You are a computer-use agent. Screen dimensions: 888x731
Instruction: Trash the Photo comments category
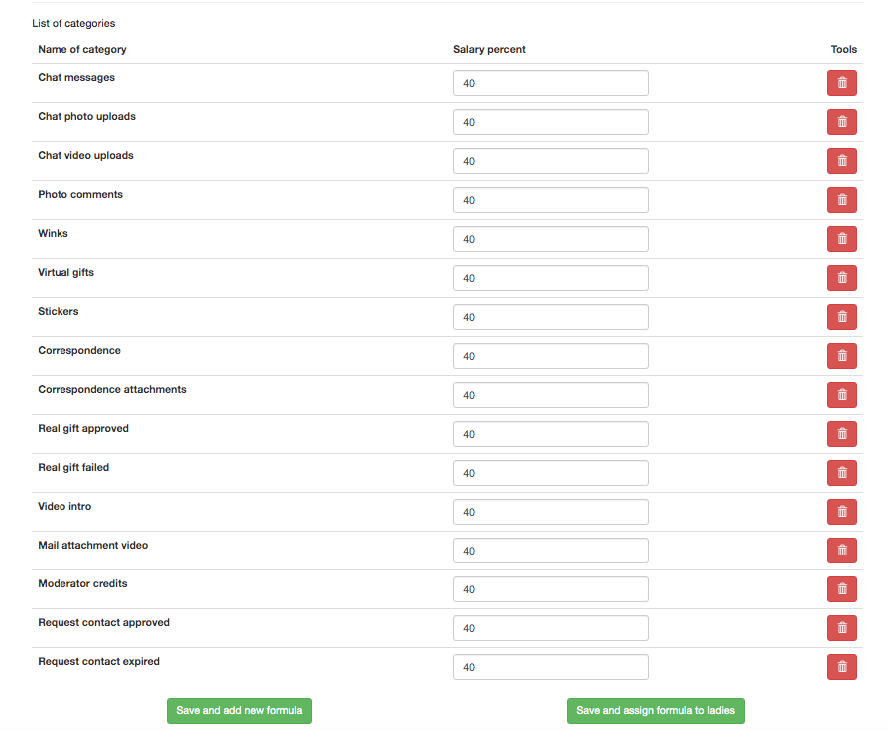coord(842,200)
